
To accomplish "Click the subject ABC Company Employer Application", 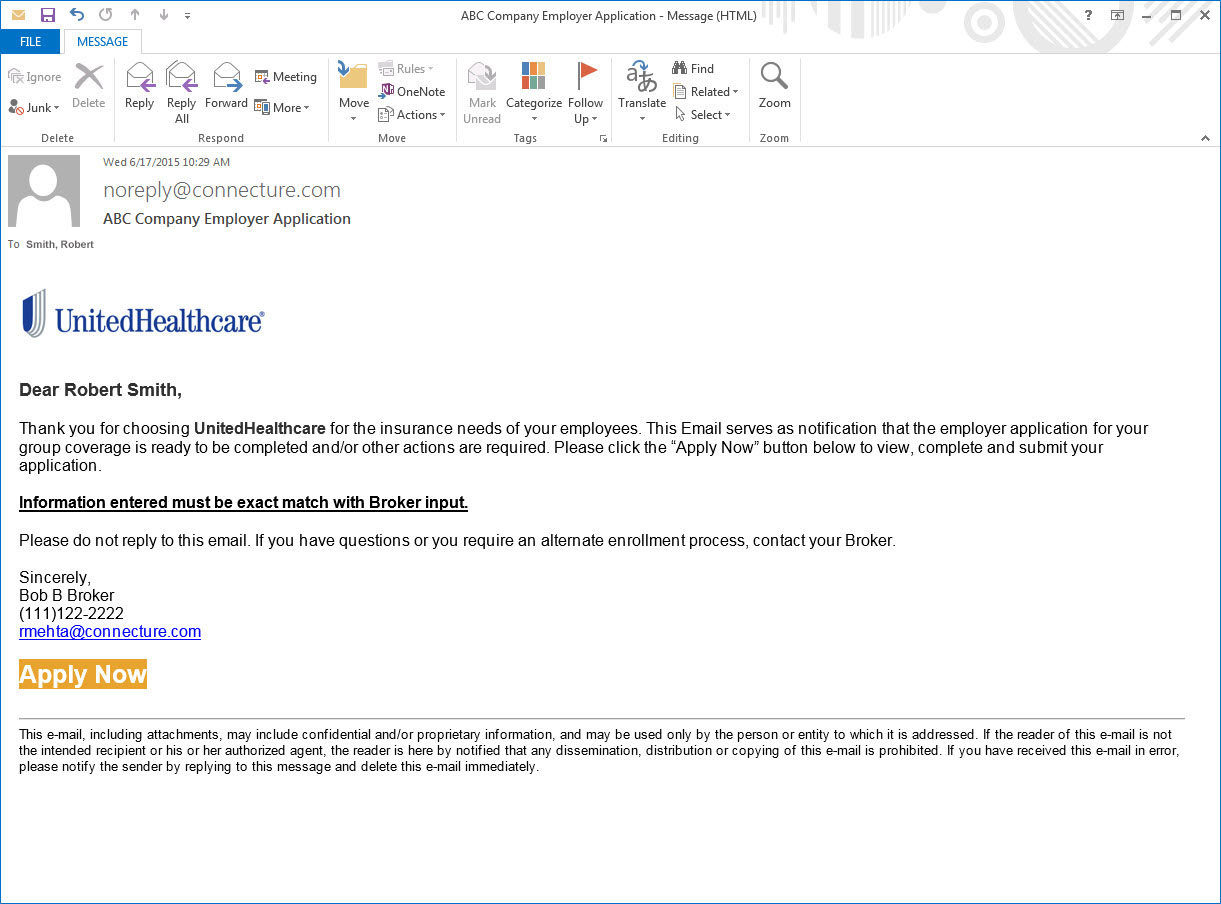I will click(227, 219).
